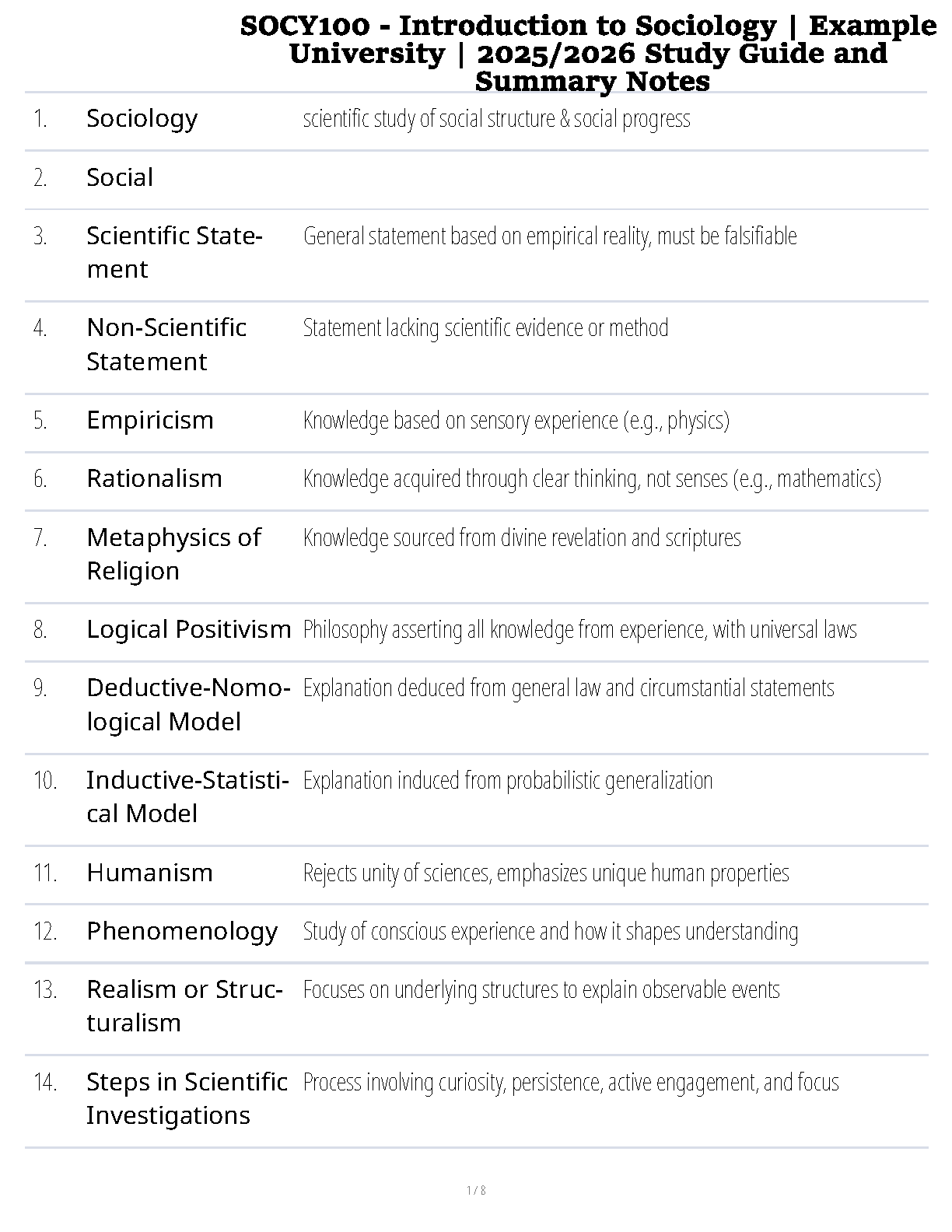Select the Scientific Statement term
The image size is (952, 1232).
174,252
